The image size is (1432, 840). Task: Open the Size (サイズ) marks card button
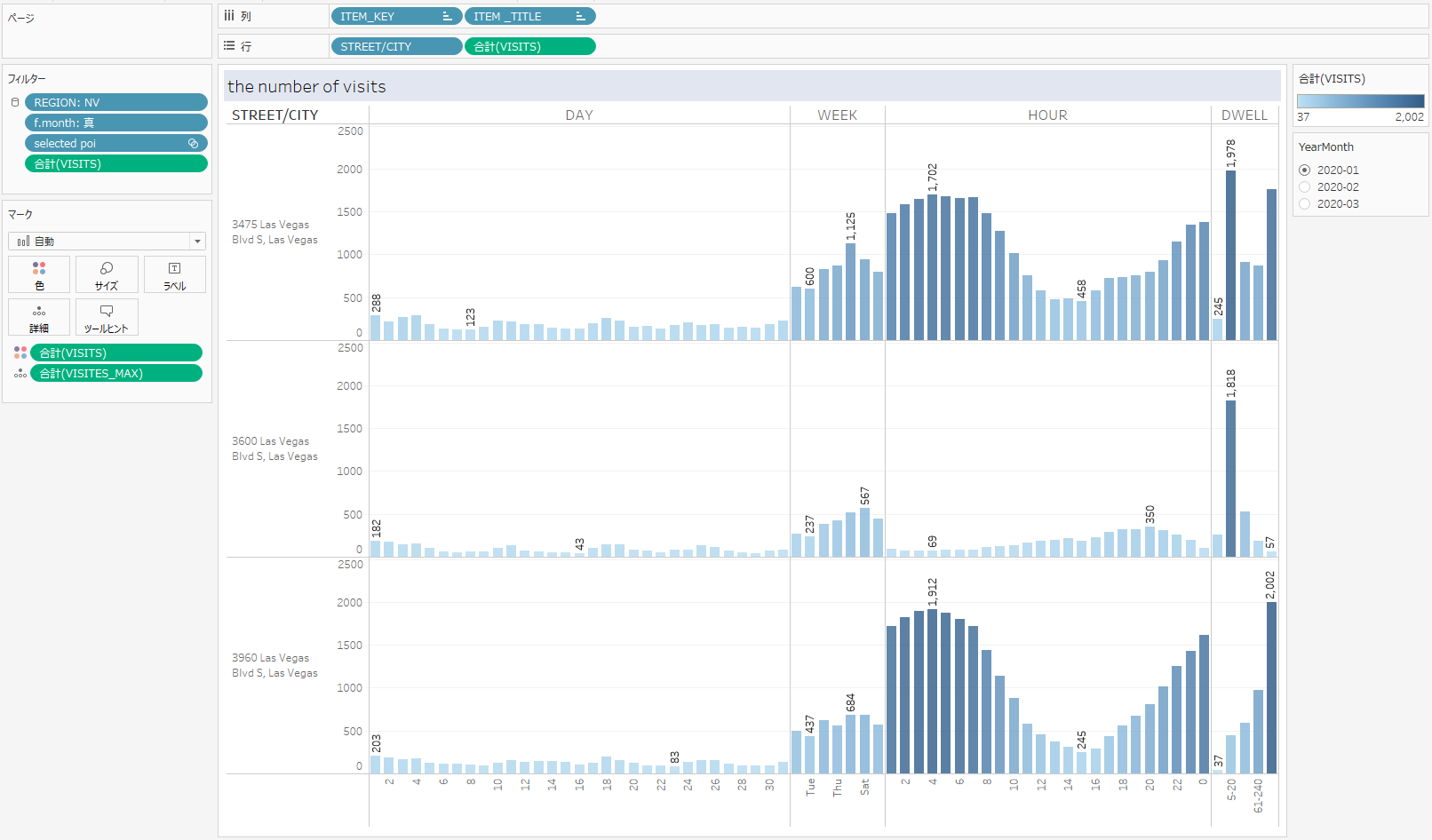(x=107, y=274)
